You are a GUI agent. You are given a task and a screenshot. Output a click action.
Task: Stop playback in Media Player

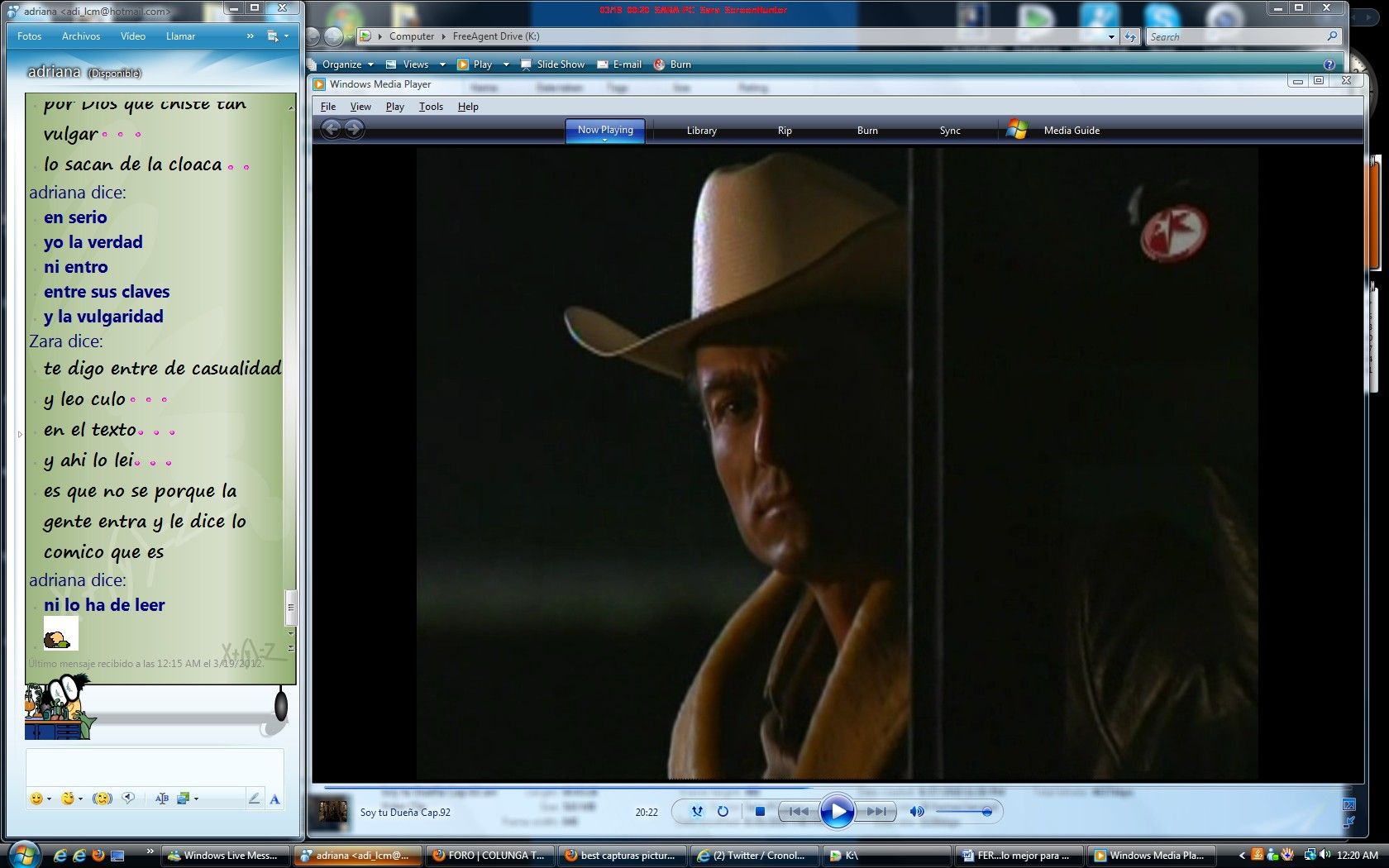point(760,812)
